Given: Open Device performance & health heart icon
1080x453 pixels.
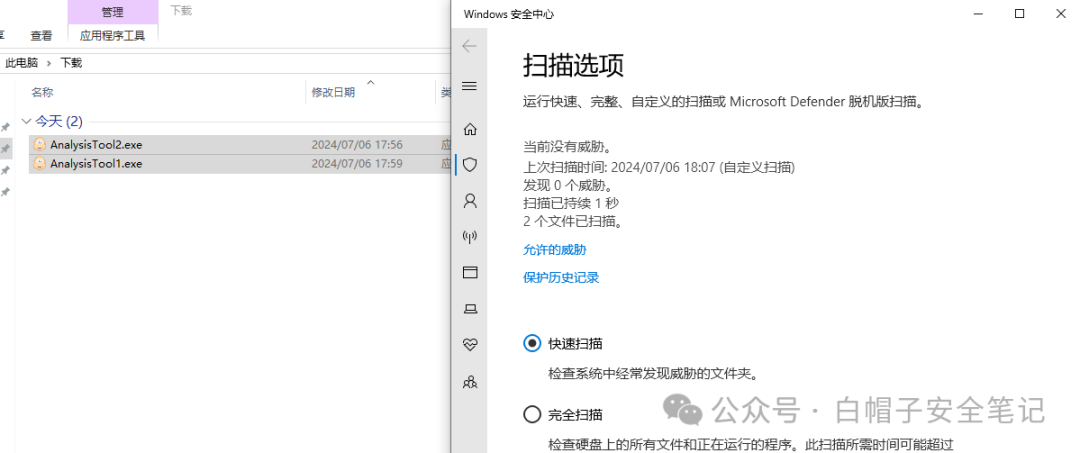Looking at the screenshot, I should click(x=470, y=345).
